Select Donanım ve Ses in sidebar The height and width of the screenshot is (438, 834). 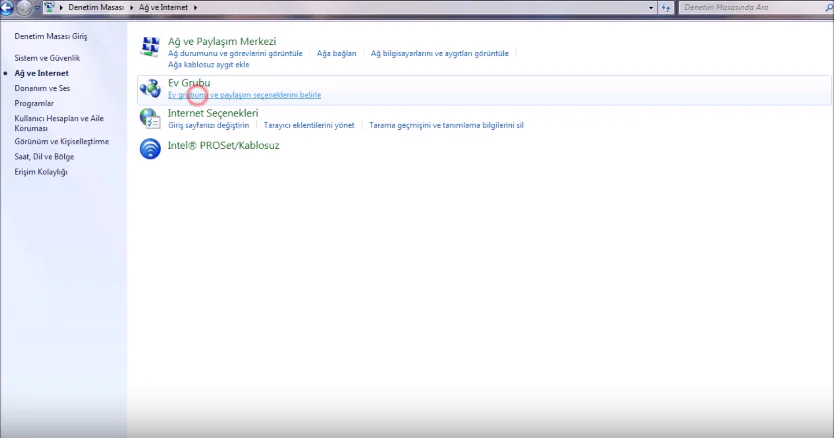pos(42,88)
